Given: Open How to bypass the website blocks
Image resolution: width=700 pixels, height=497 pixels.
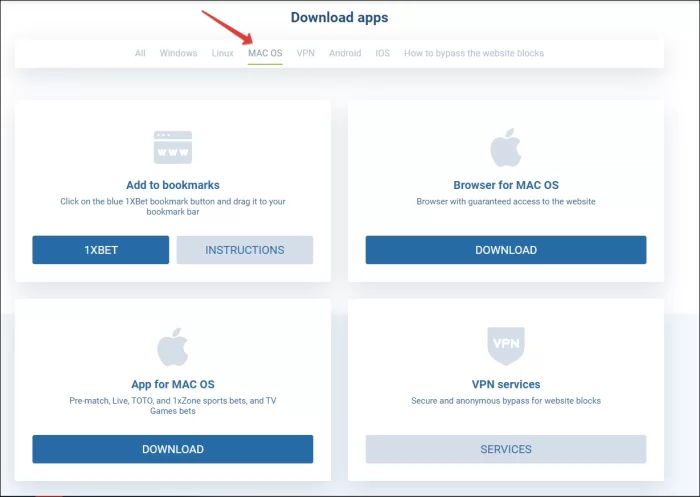Looking at the screenshot, I should [474, 53].
